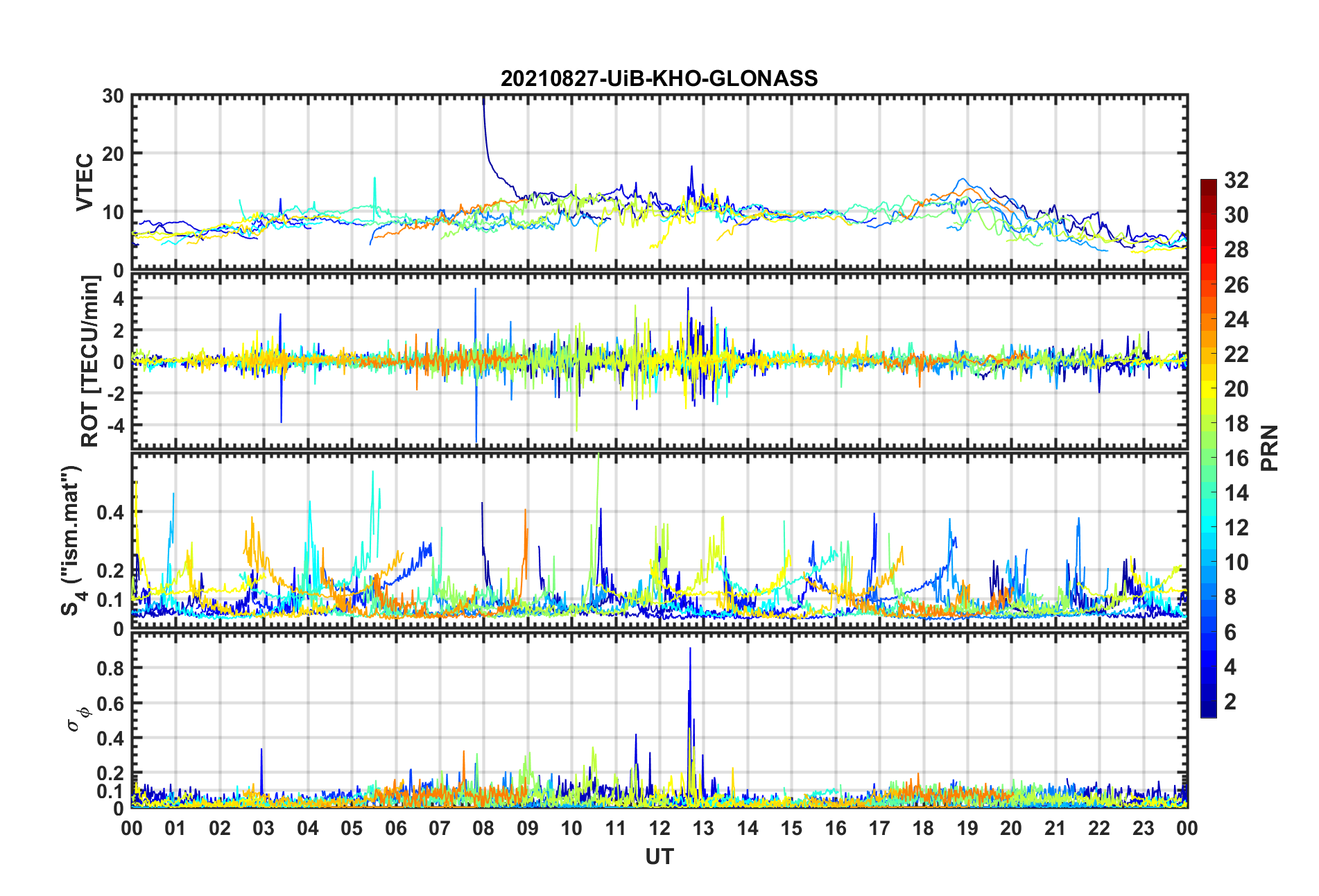1319x896 pixels.
Task: Click the PRN colorbar label
Action: coord(1269,448)
